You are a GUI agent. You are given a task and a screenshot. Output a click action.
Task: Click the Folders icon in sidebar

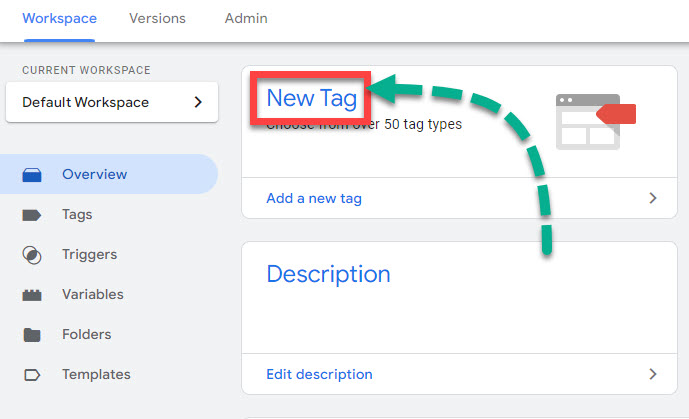point(31,335)
